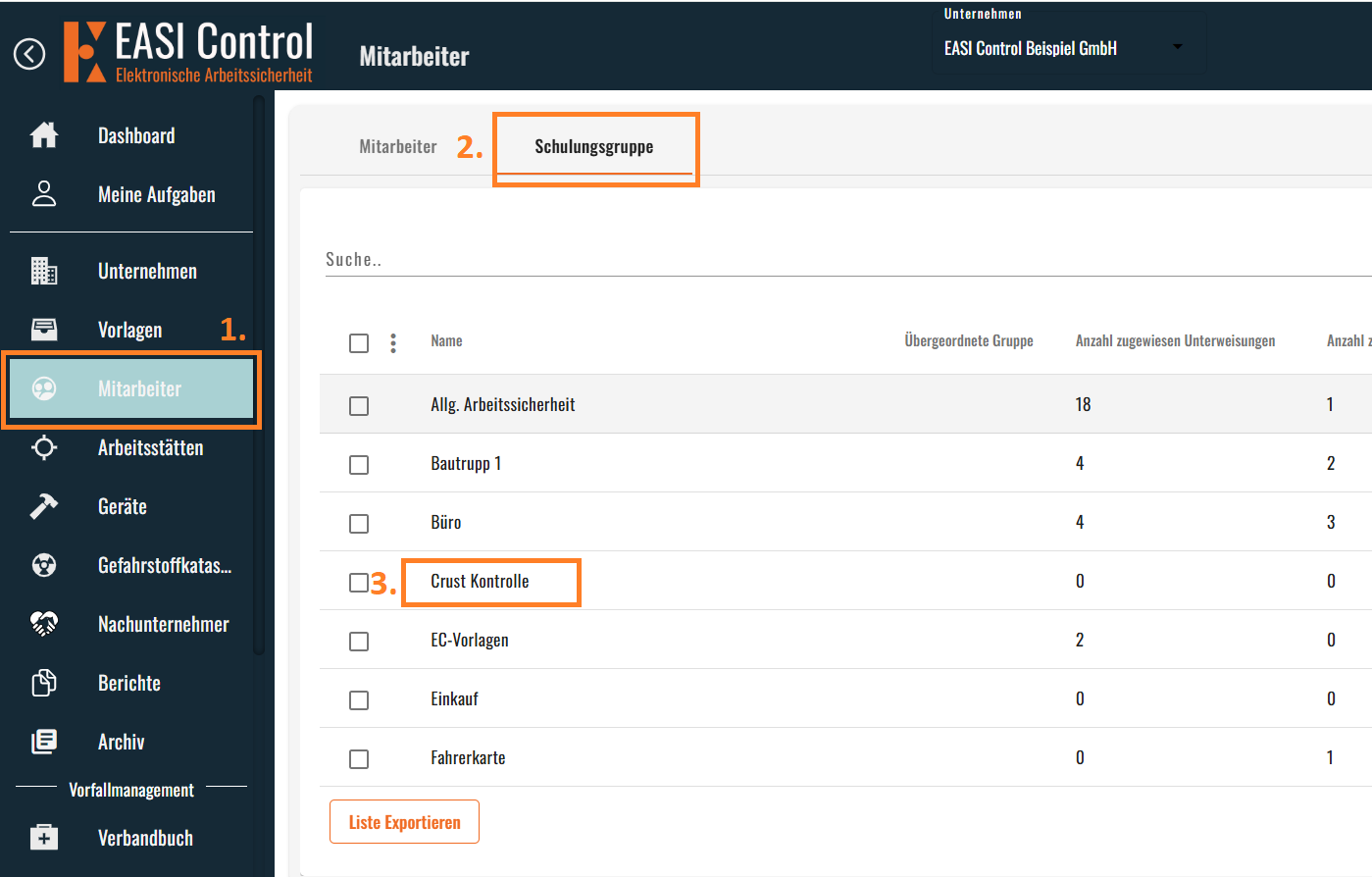This screenshot has width=1372, height=877.
Task: Collapse sidebar with back arrow icon
Action: coord(29,54)
